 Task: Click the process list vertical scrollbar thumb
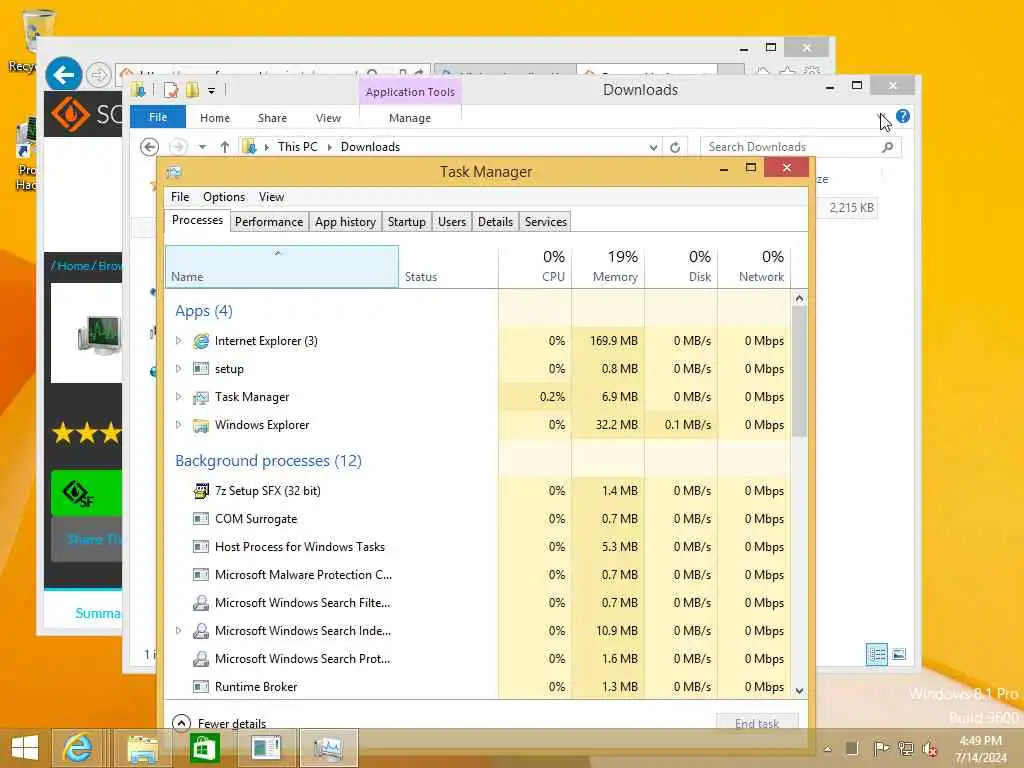click(799, 371)
